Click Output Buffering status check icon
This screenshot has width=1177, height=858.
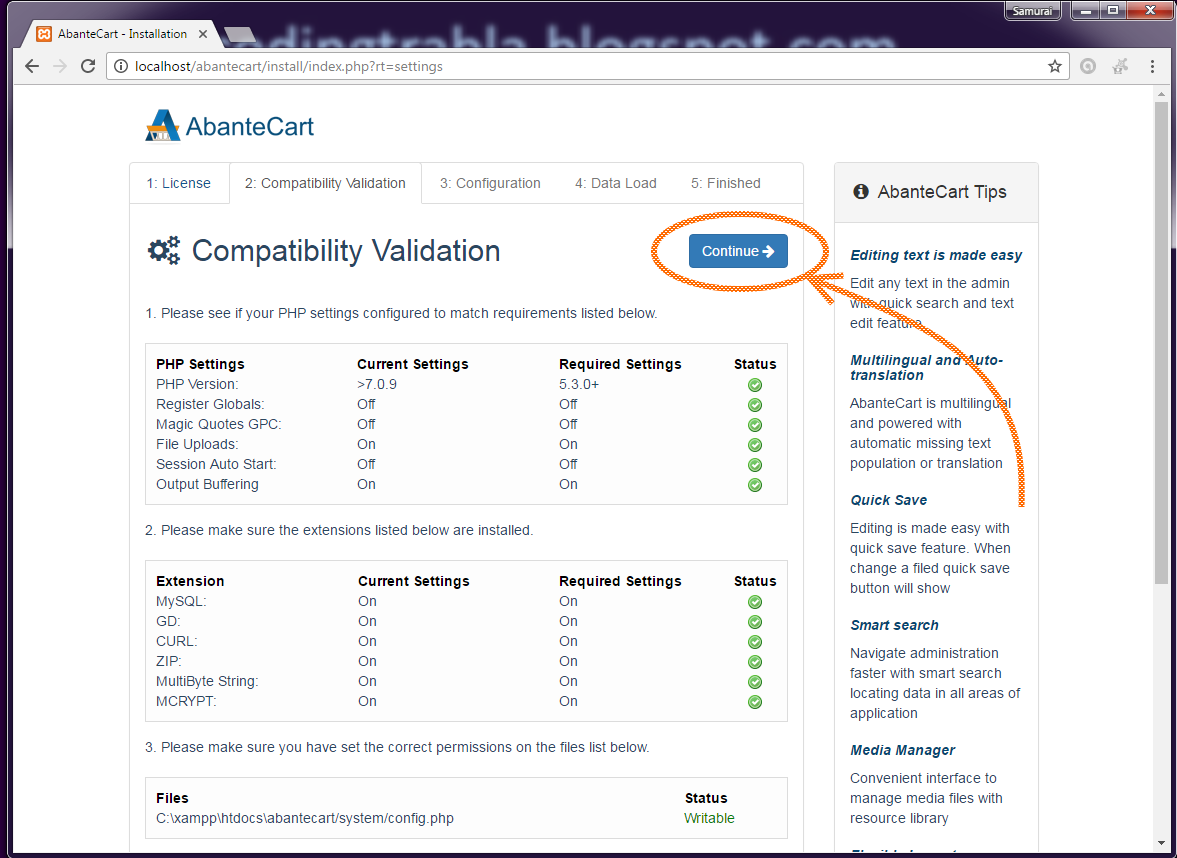coord(755,485)
